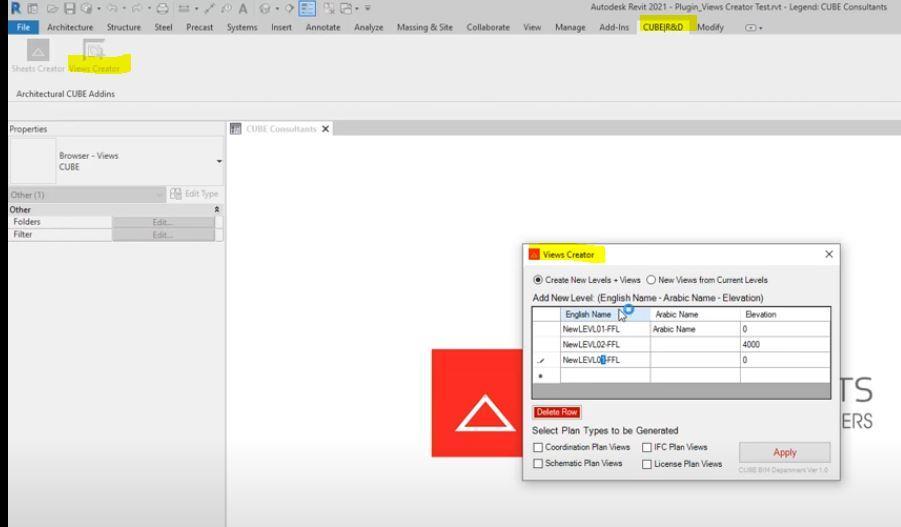Image resolution: width=901 pixels, height=527 pixels.
Task: Click the Folders Edit button
Action: pos(163,222)
